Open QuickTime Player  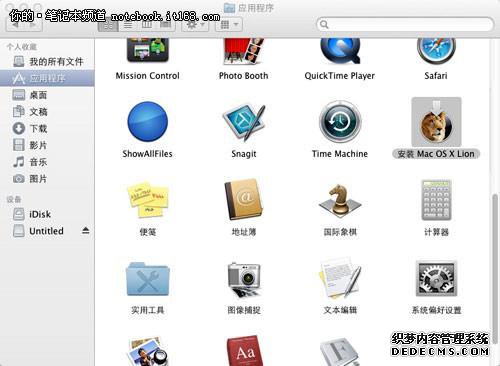pyautogui.click(x=340, y=51)
